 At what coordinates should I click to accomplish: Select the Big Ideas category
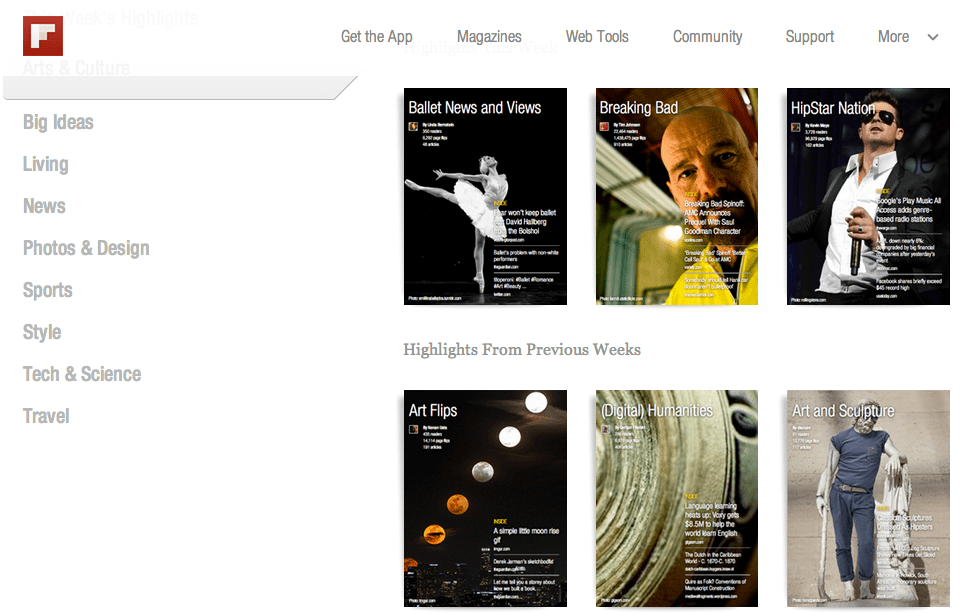click(x=58, y=122)
